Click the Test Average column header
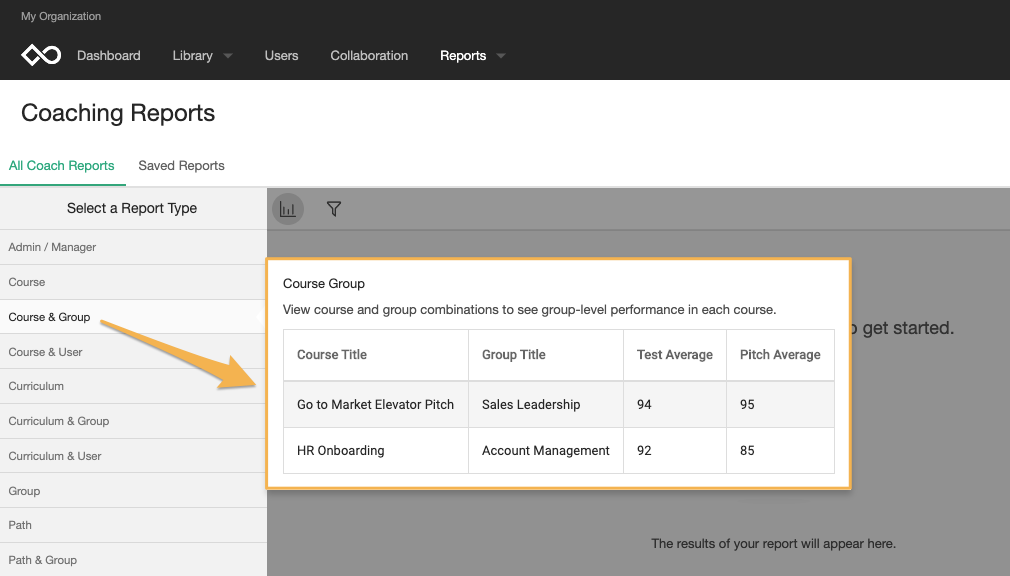This screenshot has height=576, width=1010. [674, 355]
